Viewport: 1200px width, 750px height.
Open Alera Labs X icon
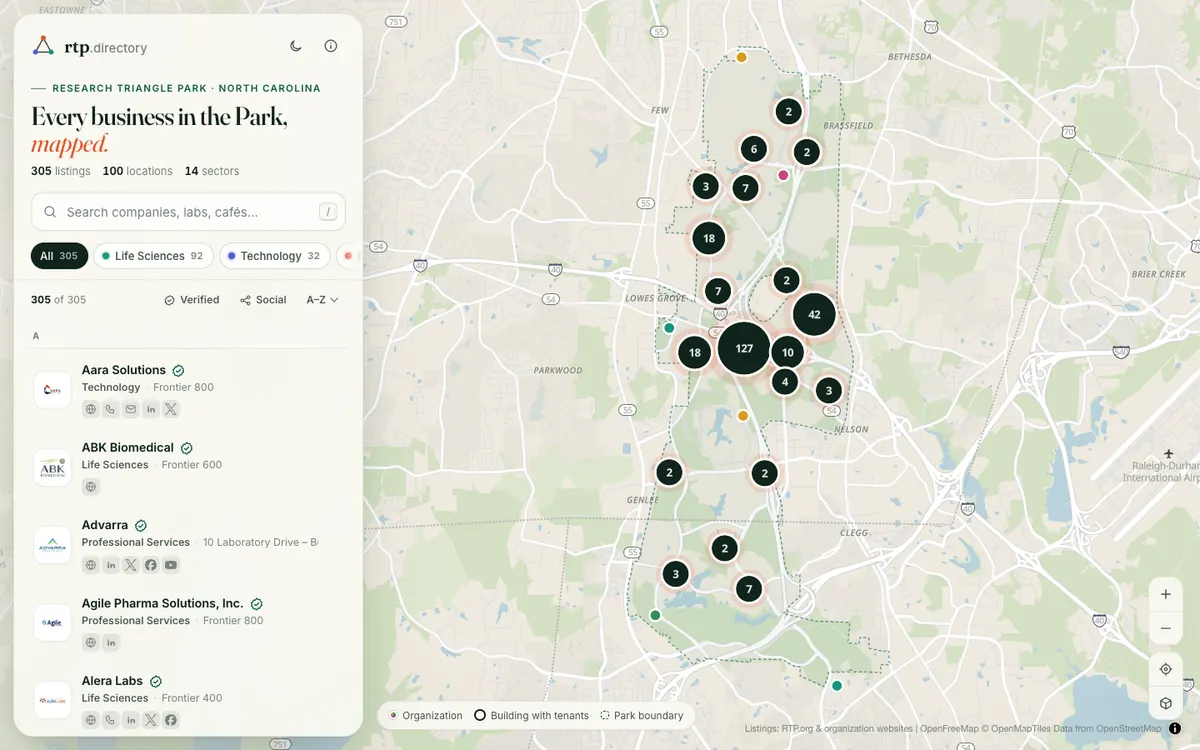[151, 720]
